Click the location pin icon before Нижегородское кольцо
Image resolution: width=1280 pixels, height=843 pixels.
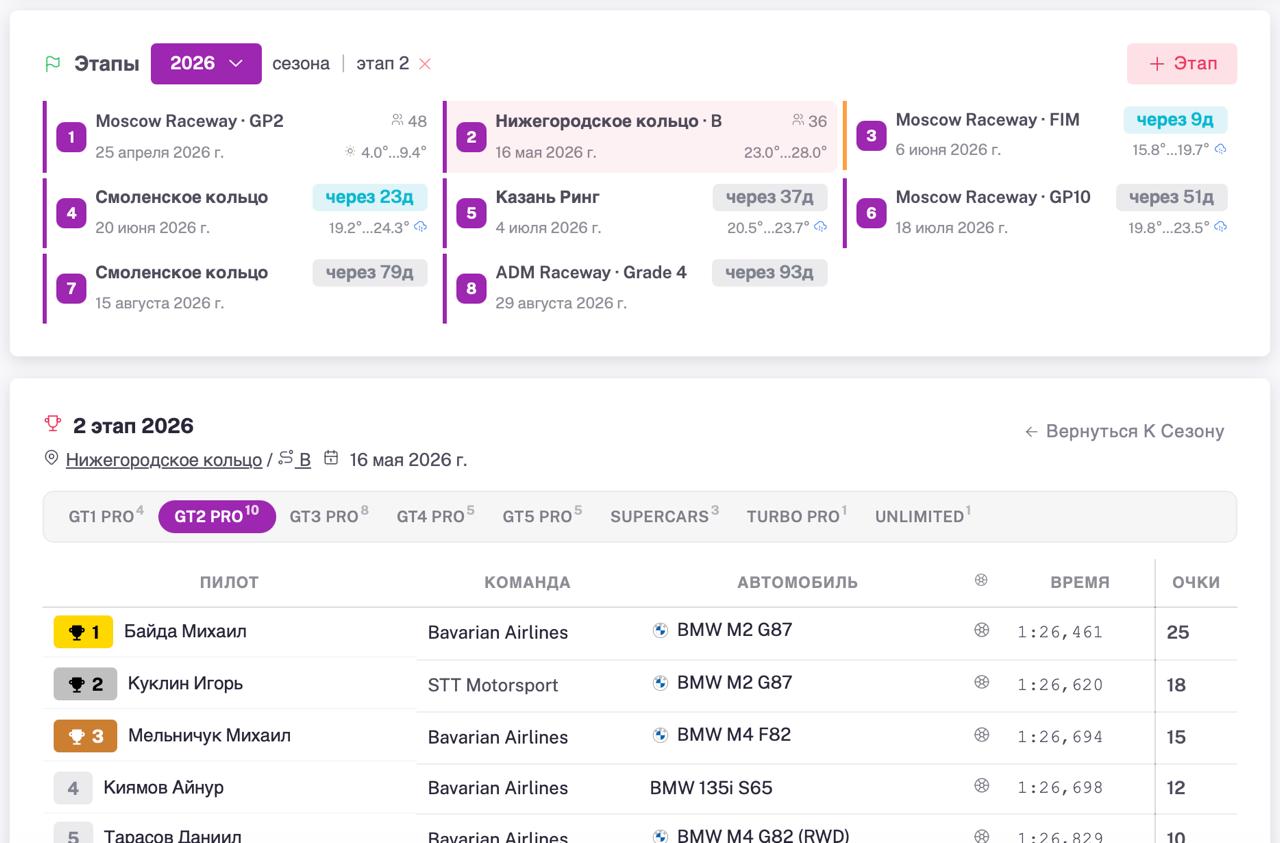pos(52,458)
